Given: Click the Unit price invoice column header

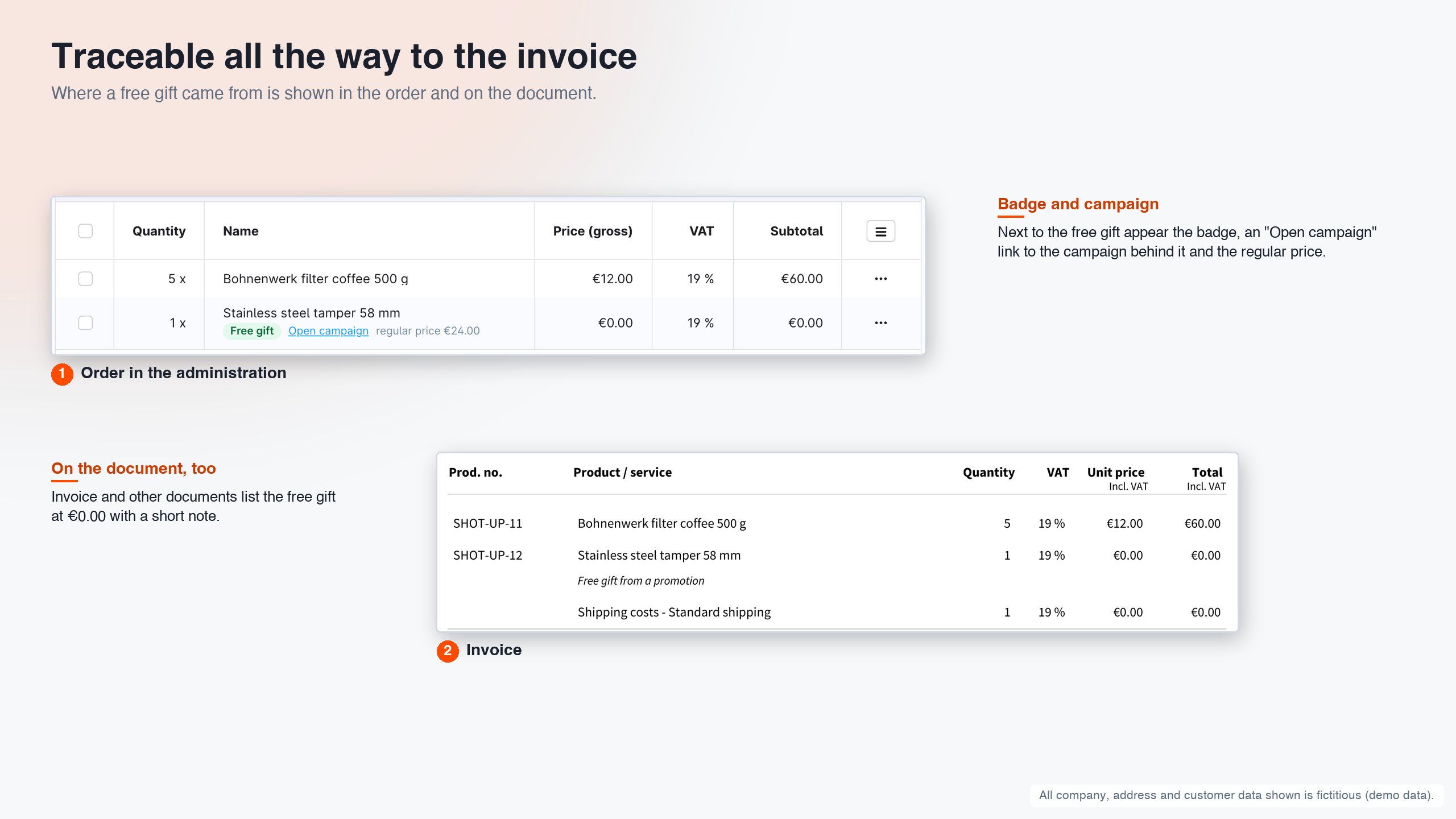Looking at the screenshot, I should 1116,472.
